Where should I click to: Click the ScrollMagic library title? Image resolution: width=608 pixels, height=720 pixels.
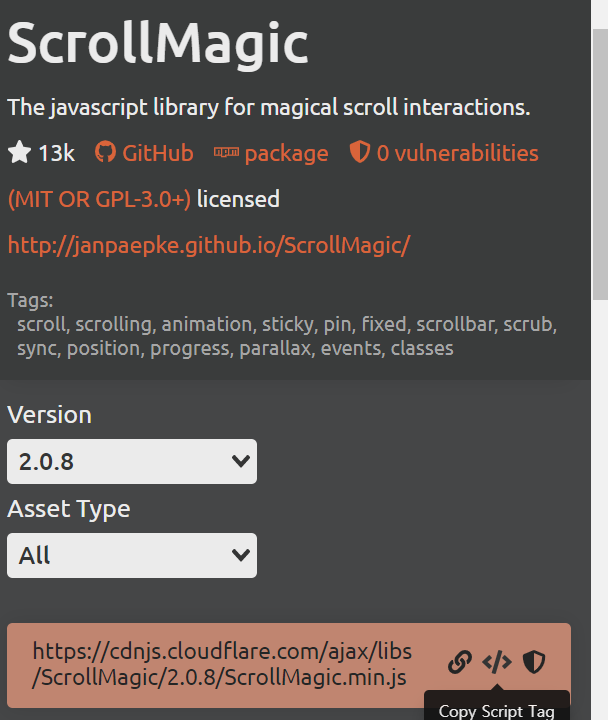click(158, 44)
